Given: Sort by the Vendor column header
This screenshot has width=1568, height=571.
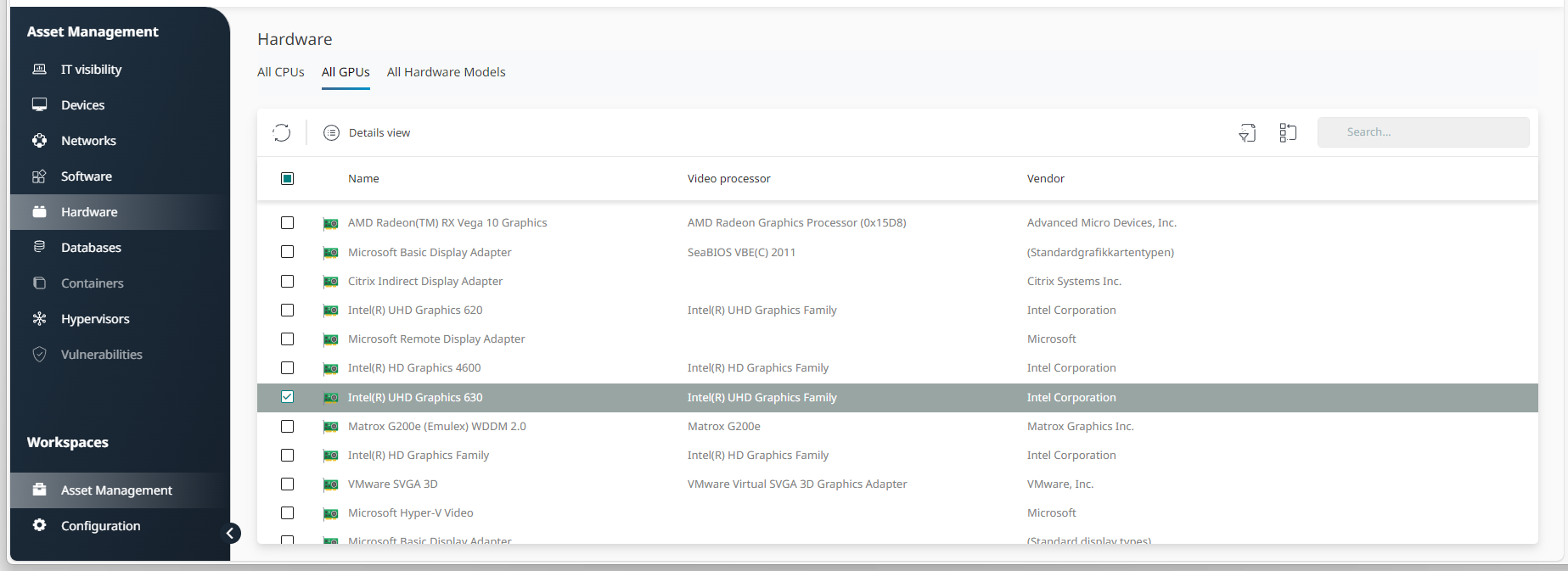Looking at the screenshot, I should (x=1045, y=178).
